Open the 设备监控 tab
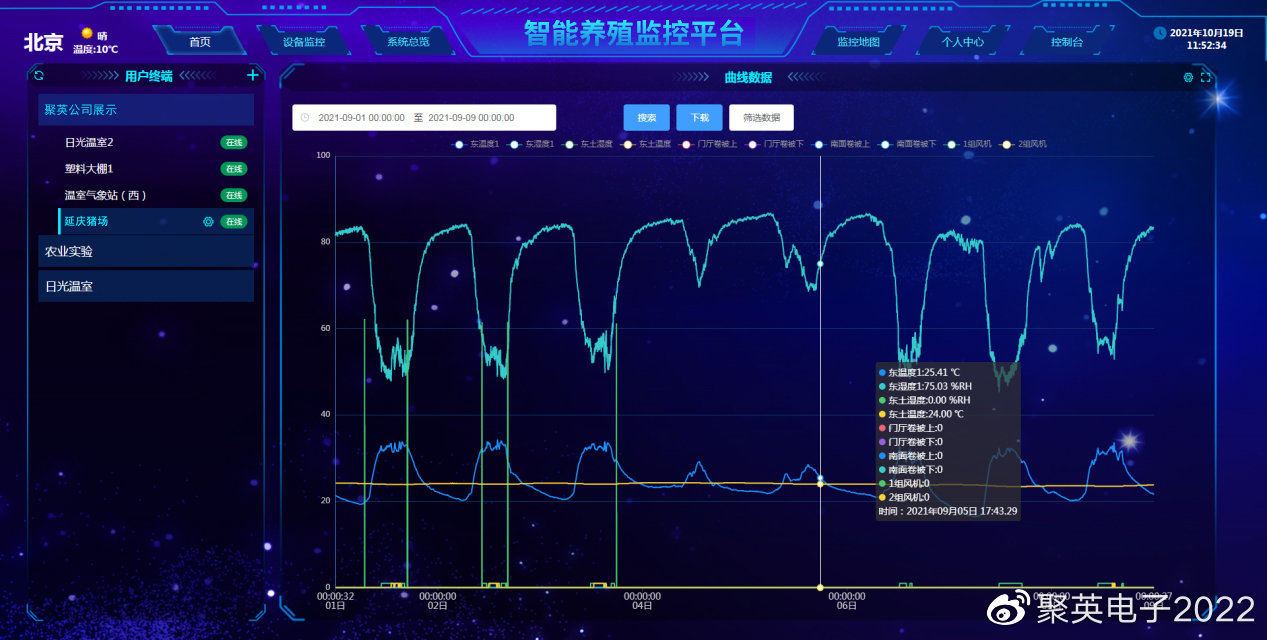This screenshot has height=640, width=1267. (x=304, y=42)
